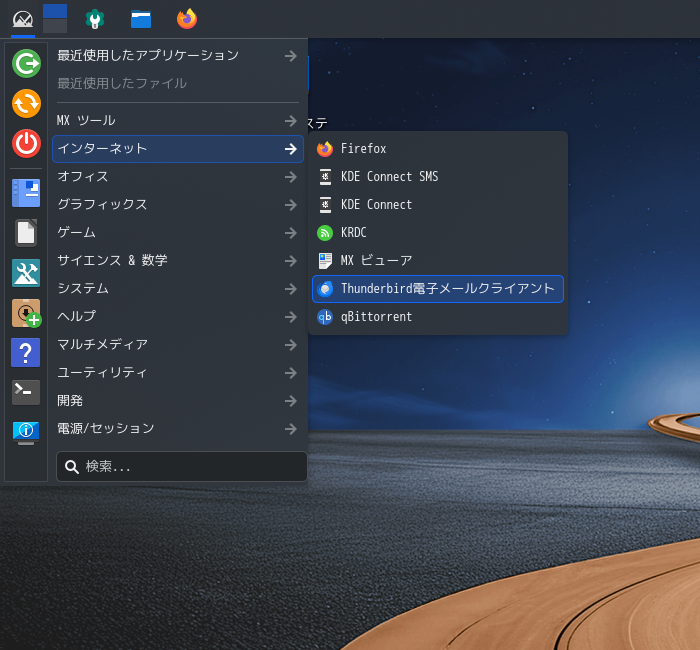Open the ヘルプ category
The width and height of the screenshot is (700, 650).
[178, 317]
